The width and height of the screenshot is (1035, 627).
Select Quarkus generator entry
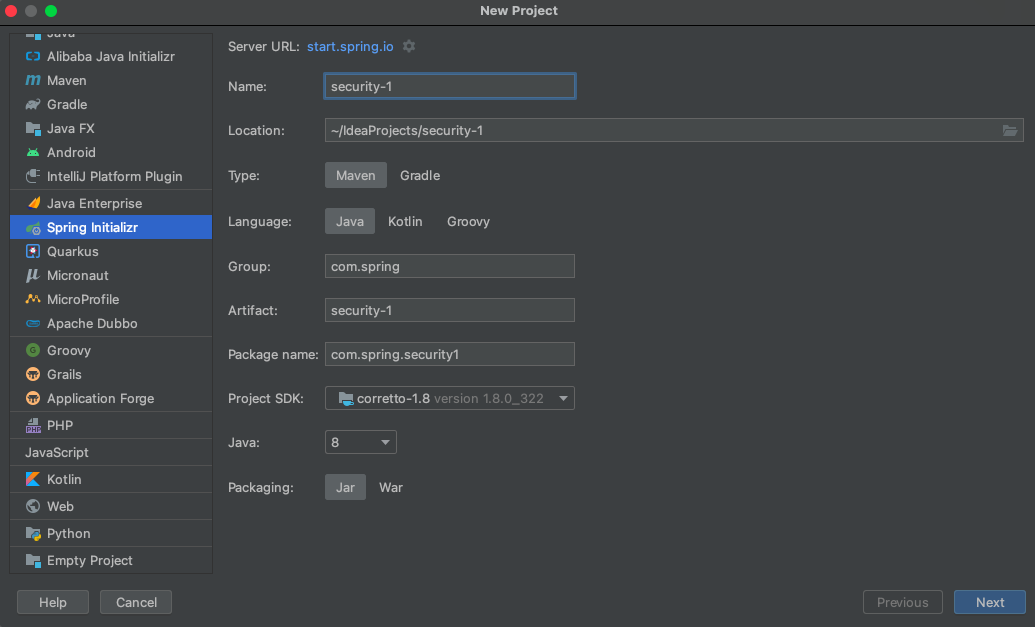[x=111, y=251]
